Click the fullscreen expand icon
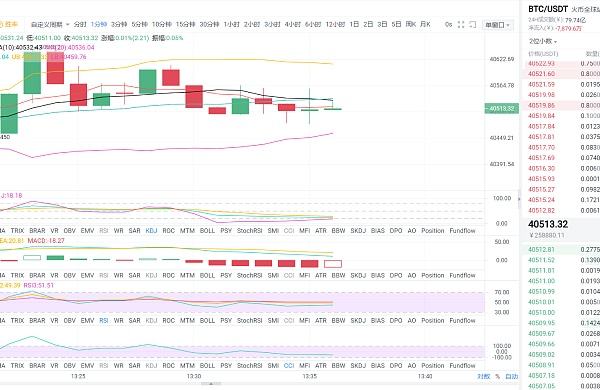The image size is (600, 390). pyautogui.click(x=461, y=24)
